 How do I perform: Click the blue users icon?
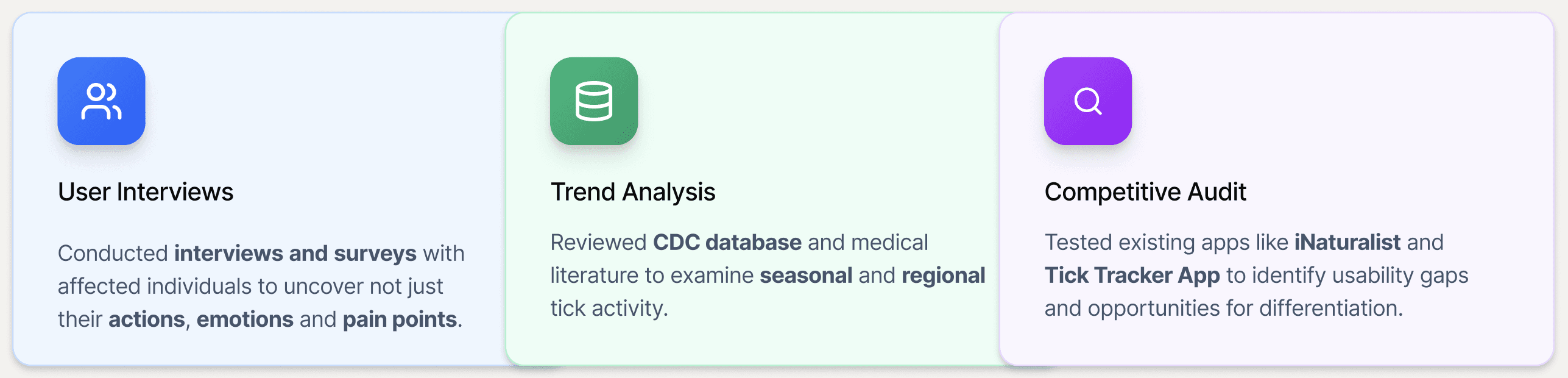101,101
